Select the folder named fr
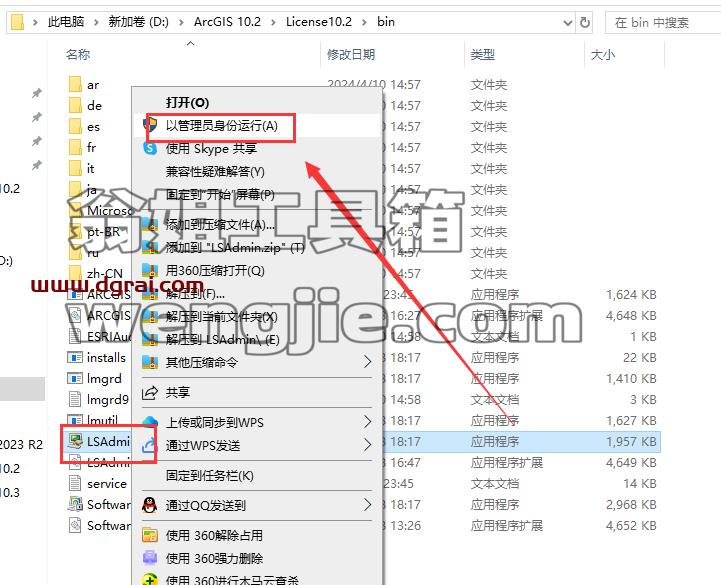721x585 pixels. [x=92, y=148]
